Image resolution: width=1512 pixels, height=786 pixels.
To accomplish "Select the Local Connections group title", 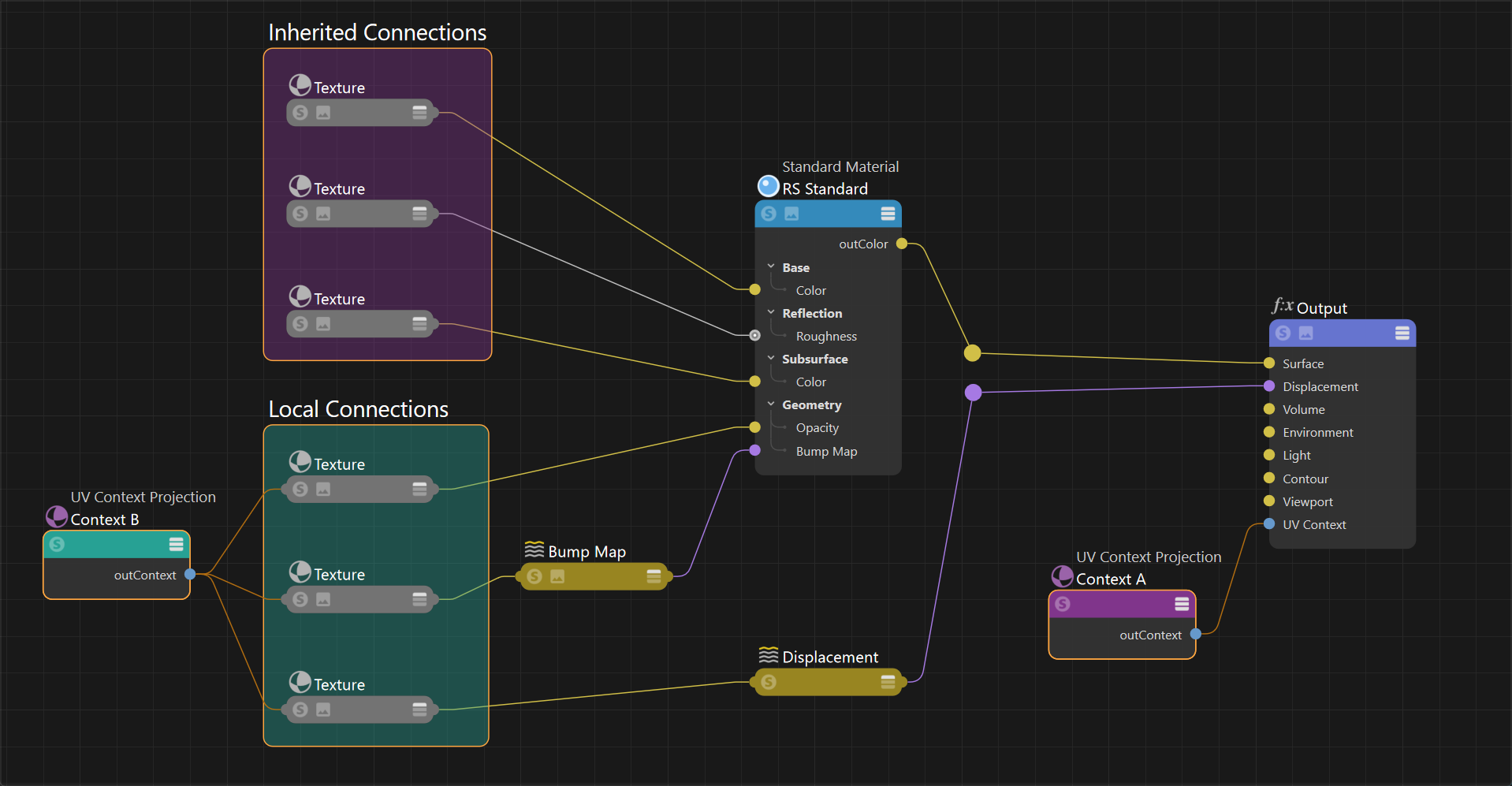I will pyautogui.click(x=358, y=409).
